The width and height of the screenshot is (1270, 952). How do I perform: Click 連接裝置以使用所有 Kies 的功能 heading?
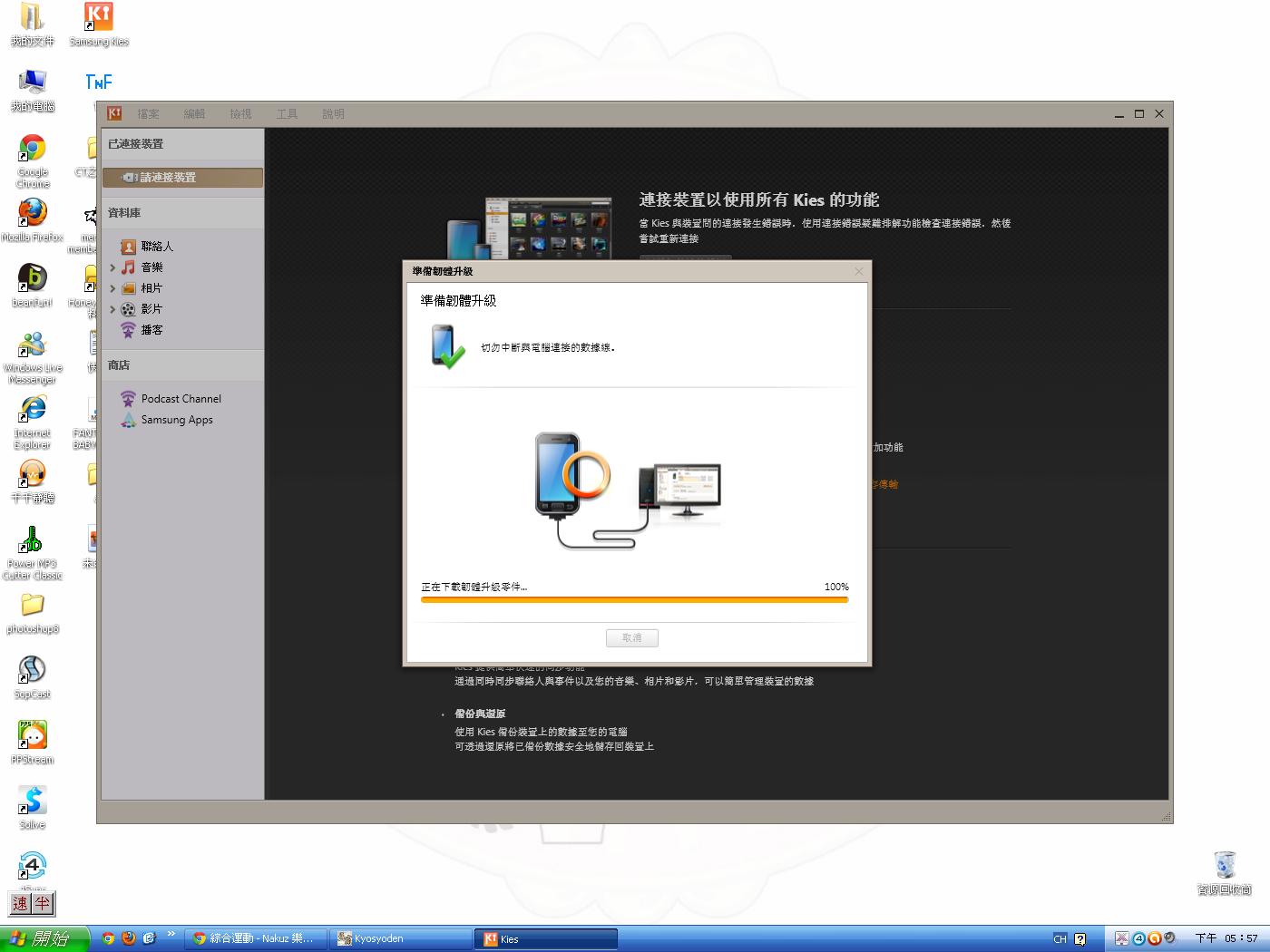click(759, 199)
